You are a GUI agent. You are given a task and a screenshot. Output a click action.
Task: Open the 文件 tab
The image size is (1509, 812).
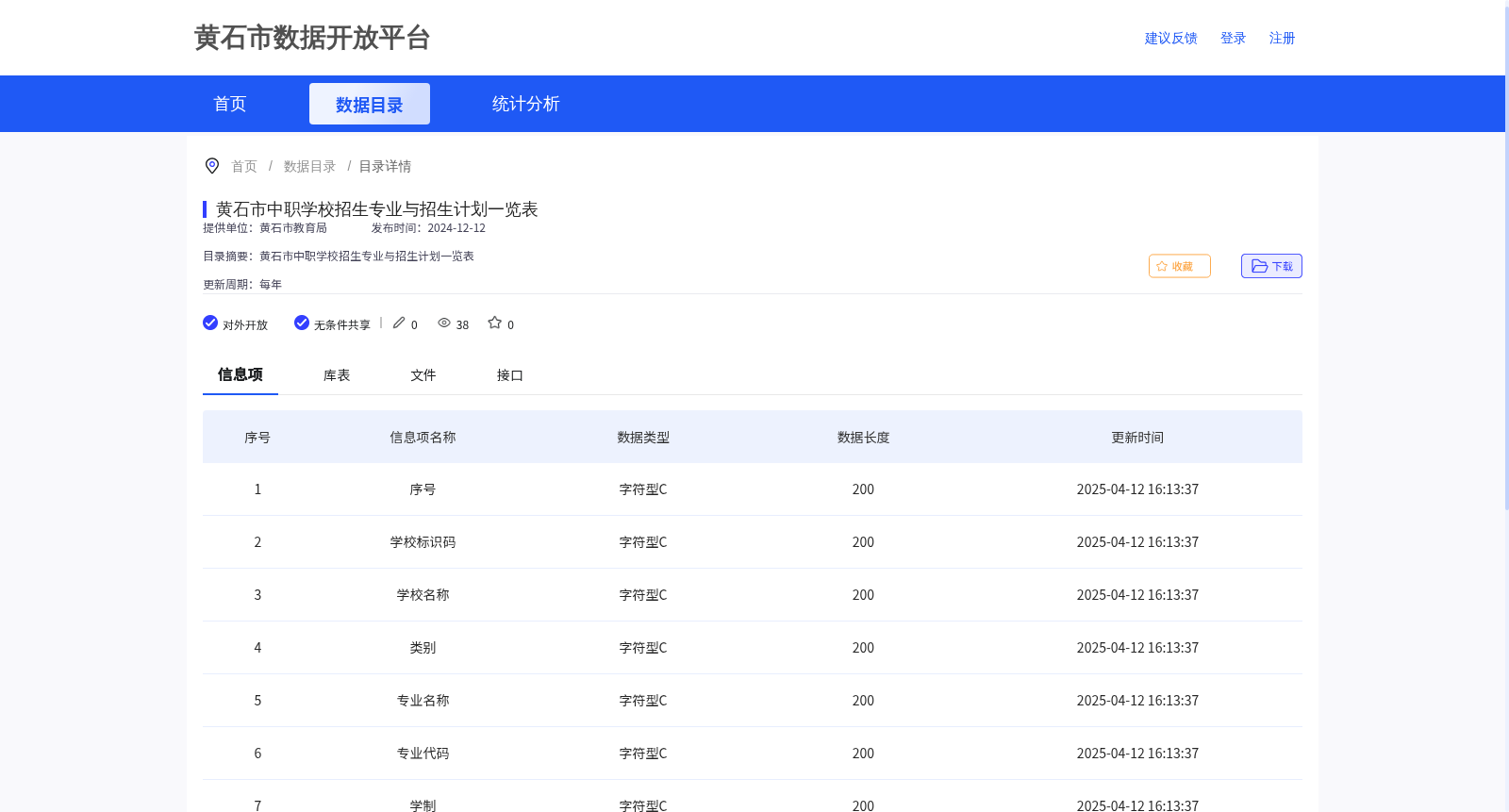423,375
